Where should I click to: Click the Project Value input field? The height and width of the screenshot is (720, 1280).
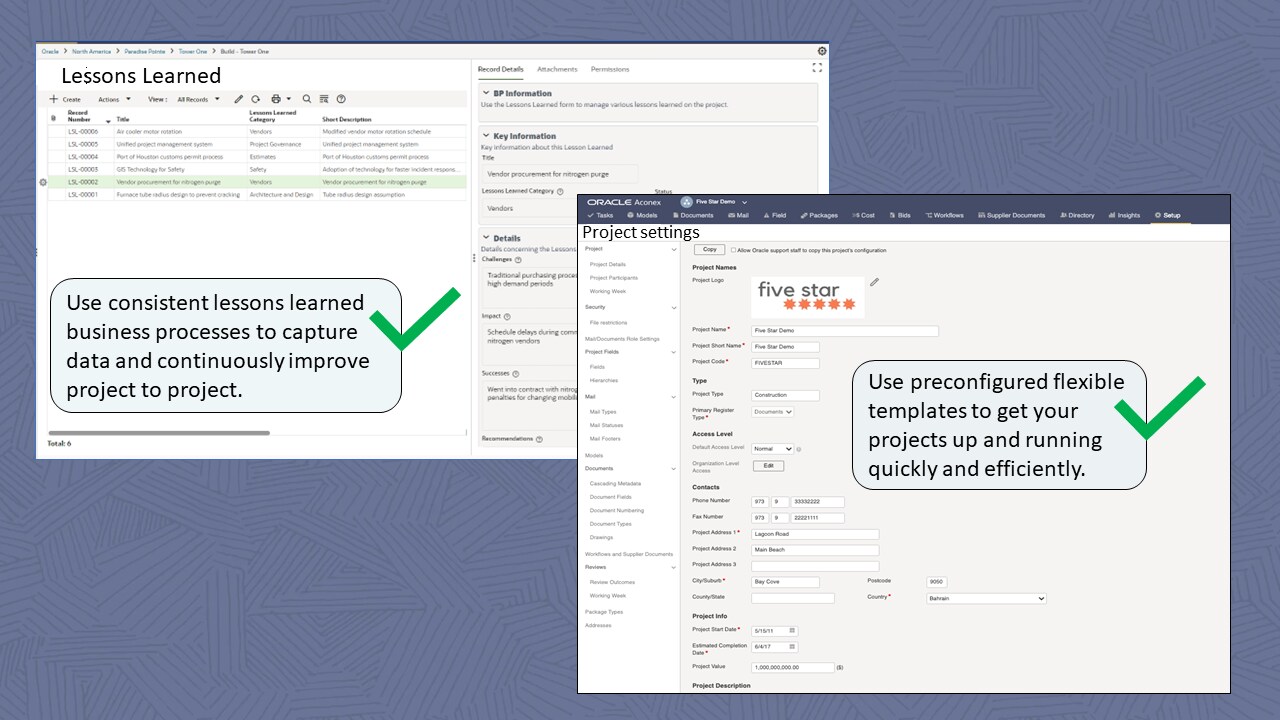(793, 667)
